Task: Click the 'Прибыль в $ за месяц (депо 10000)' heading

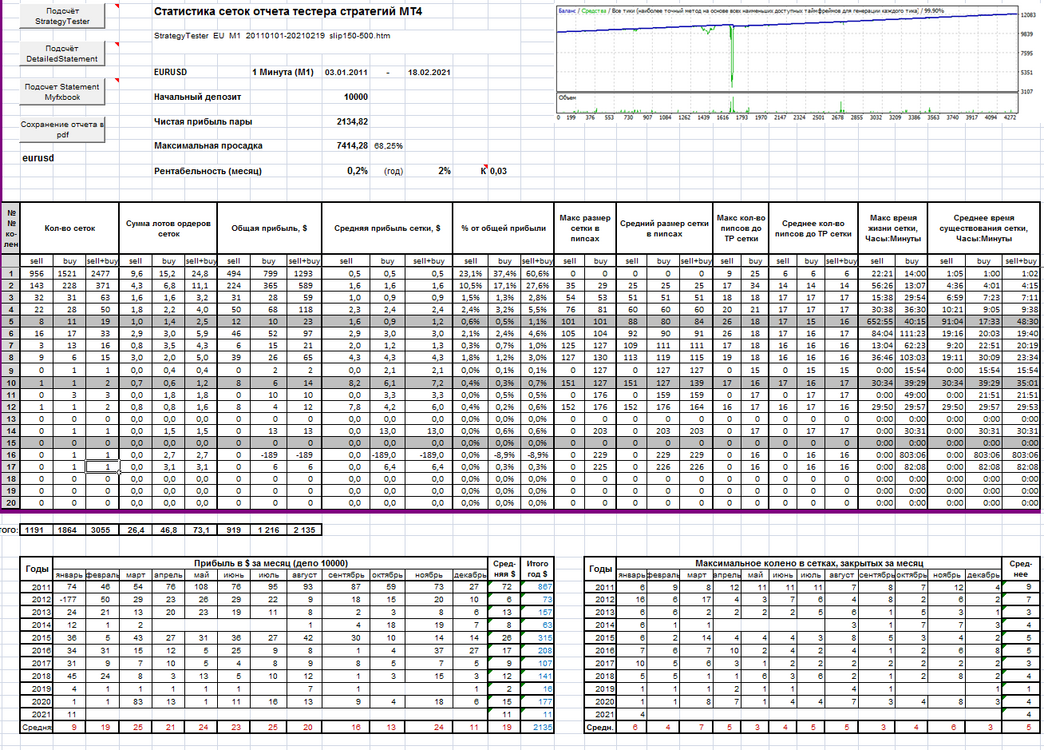Action: [270, 563]
